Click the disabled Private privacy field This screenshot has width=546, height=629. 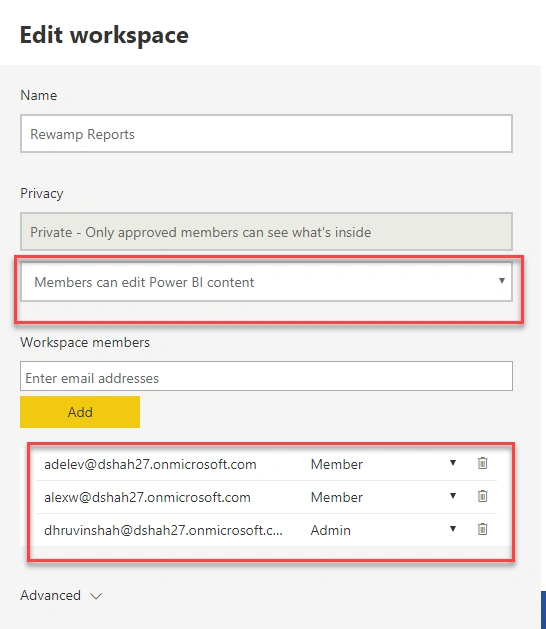pos(266,231)
